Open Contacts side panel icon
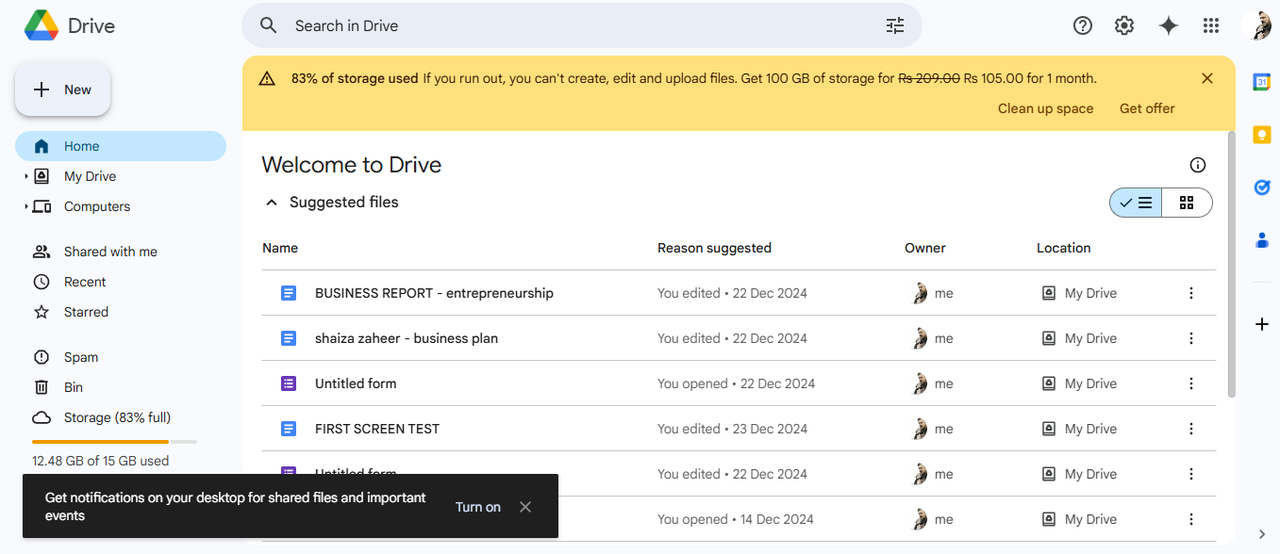Screen dimensions: 1280x554 (x=1262, y=240)
